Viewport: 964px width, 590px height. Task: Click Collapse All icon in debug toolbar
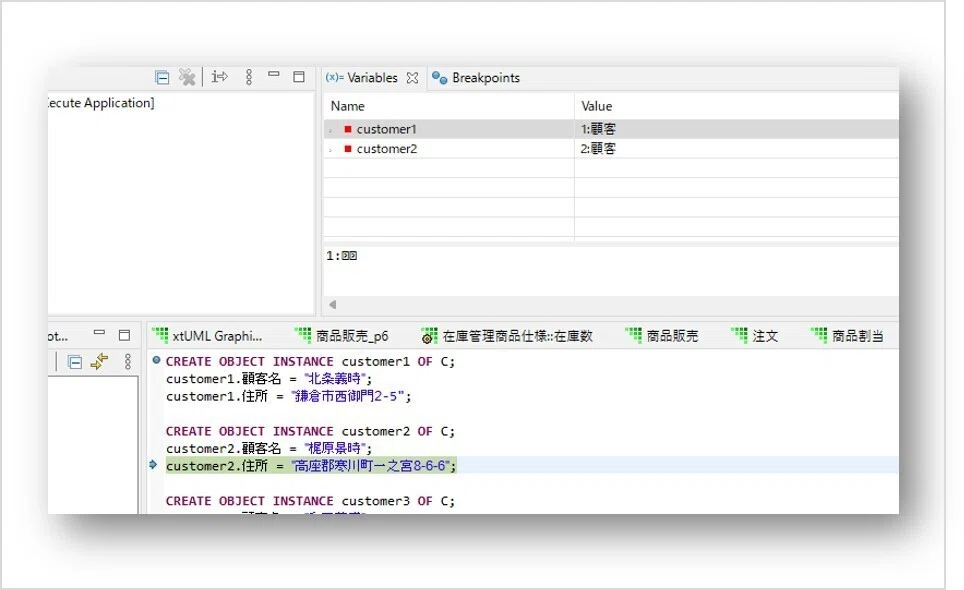point(162,77)
